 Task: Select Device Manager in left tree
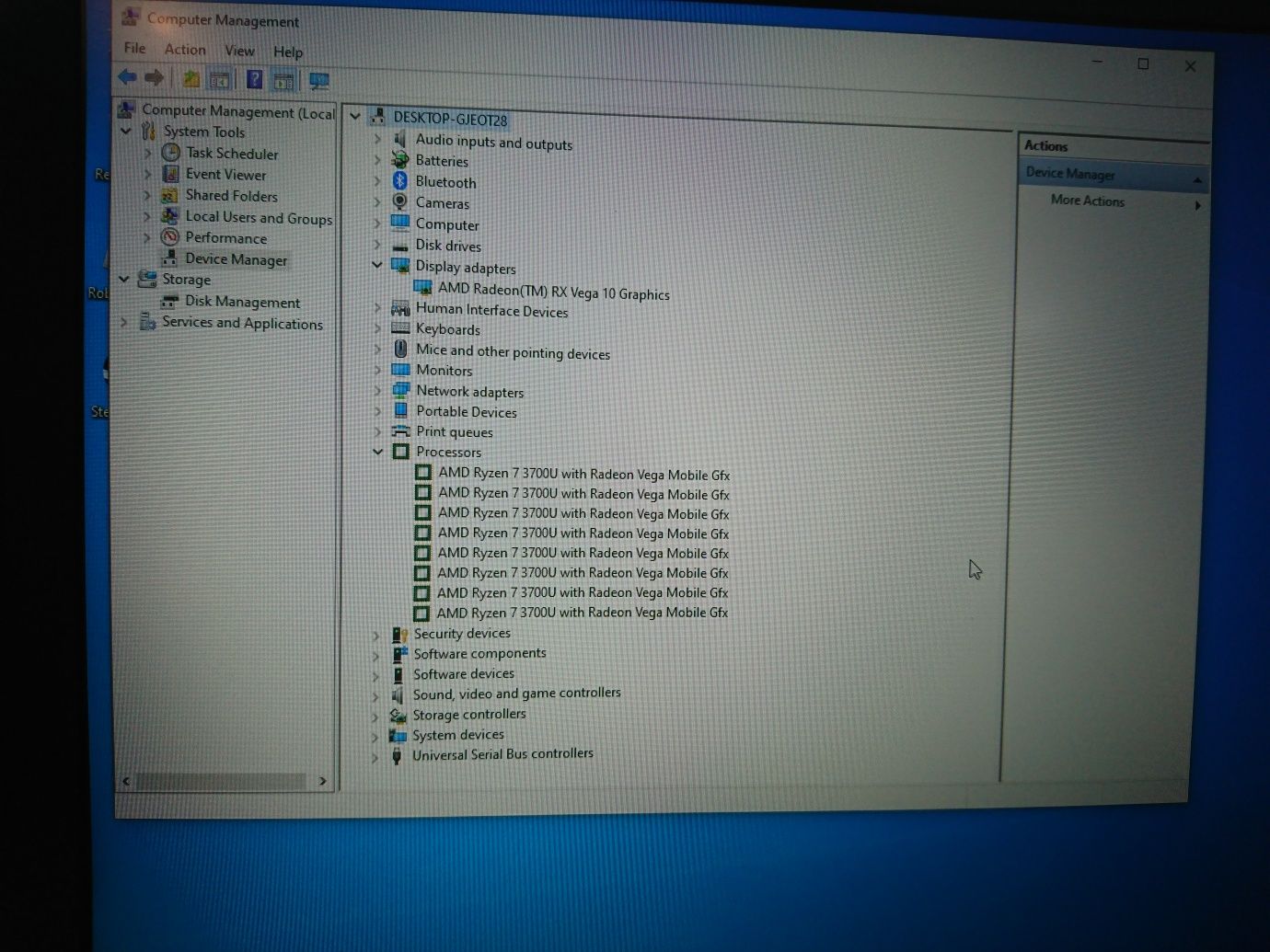pyautogui.click(x=236, y=259)
